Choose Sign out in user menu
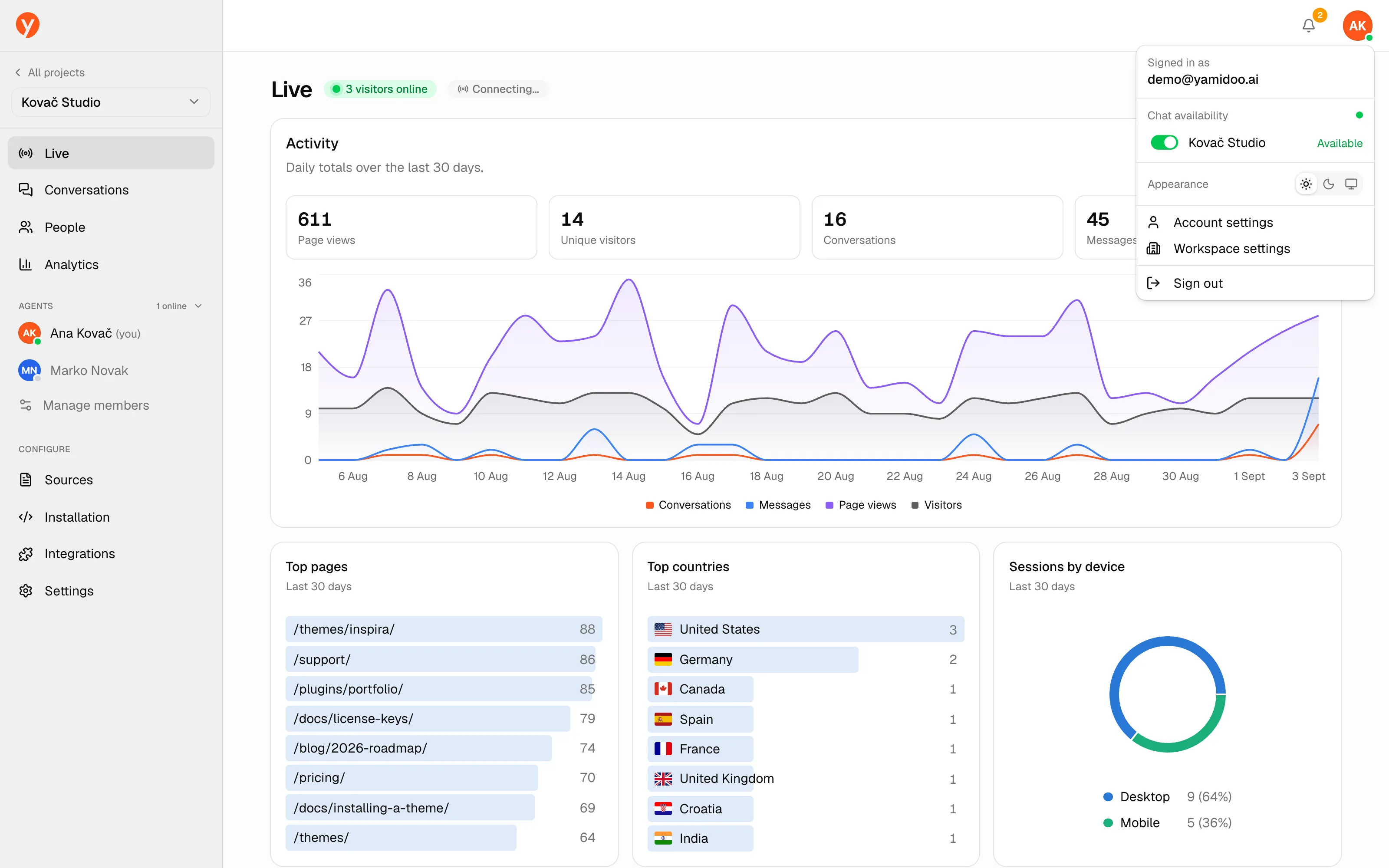Image resolution: width=1389 pixels, height=868 pixels. pyautogui.click(x=1255, y=283)
